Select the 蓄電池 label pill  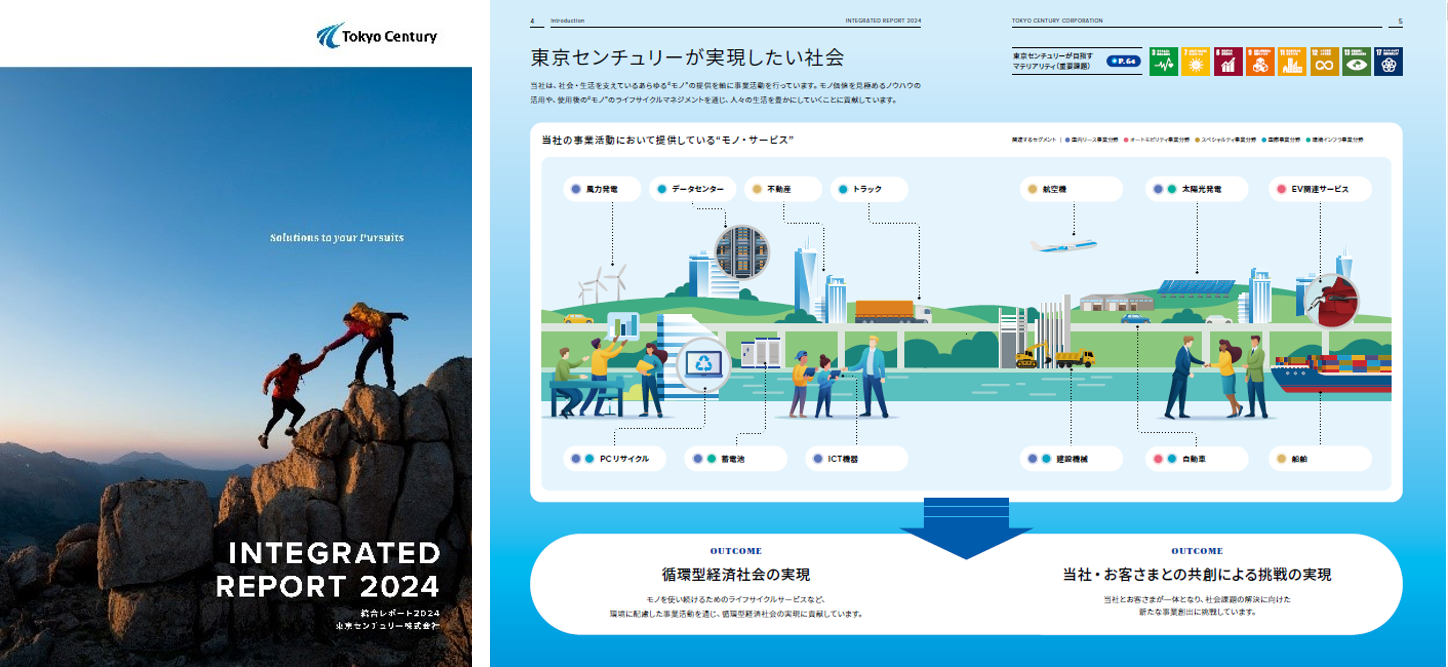[x=735, y=459]
